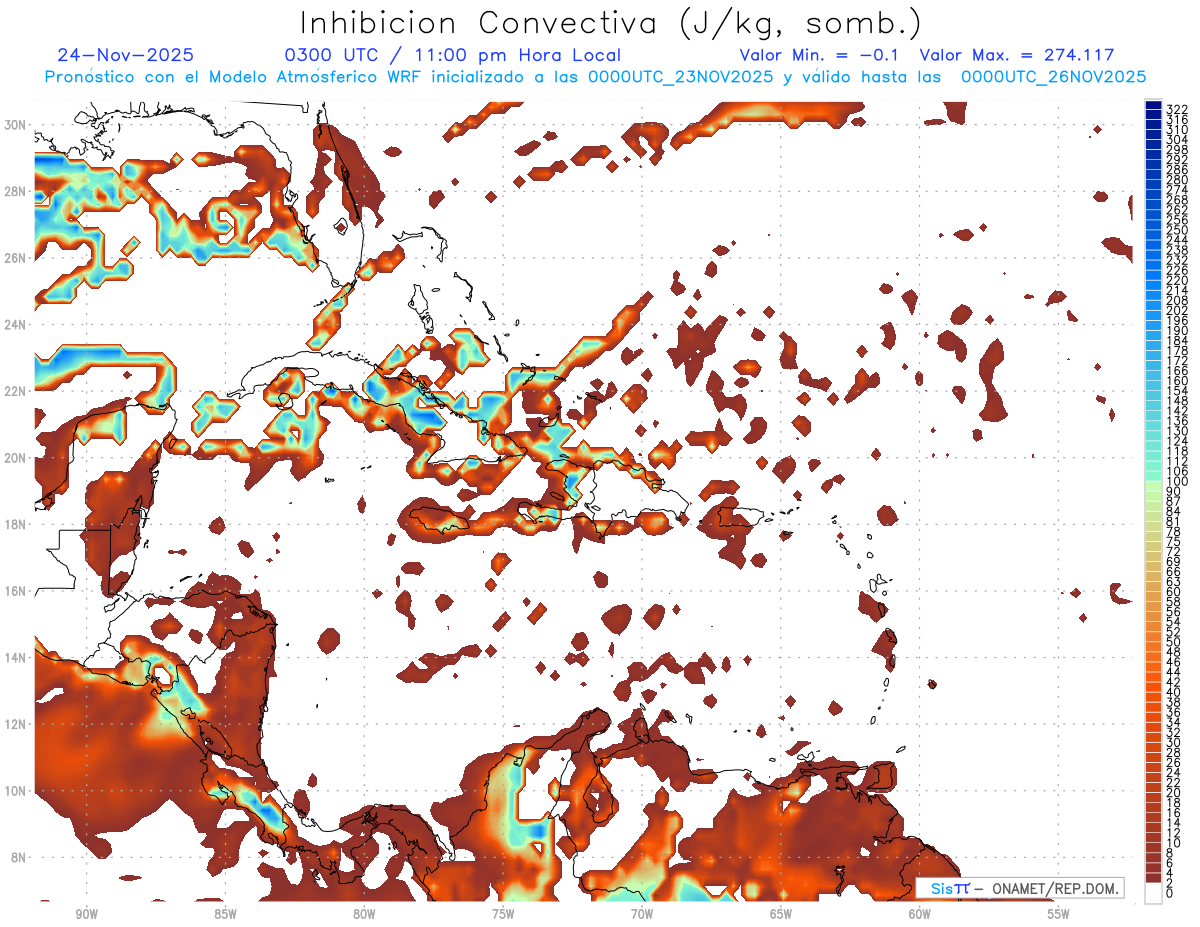Click the darkest blue swatch labeled 322
This screenshot has height=927, width=1200.
coord(1153,105)
